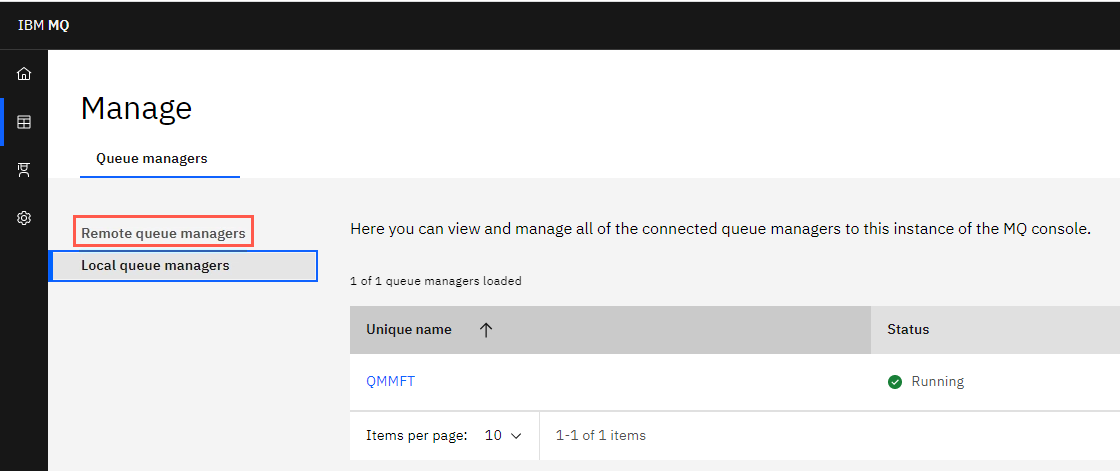
Task: Click the 'Here you can view and manage' description
Action: [x=721, y=229]
